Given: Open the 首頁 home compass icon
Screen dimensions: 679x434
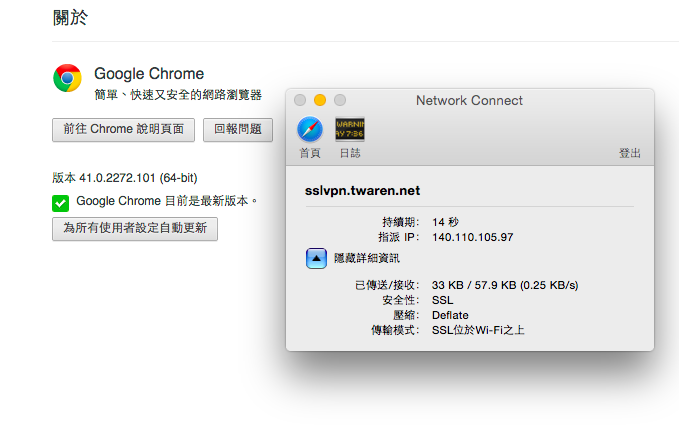Looking at the screenshot, I should coord(310,129).
